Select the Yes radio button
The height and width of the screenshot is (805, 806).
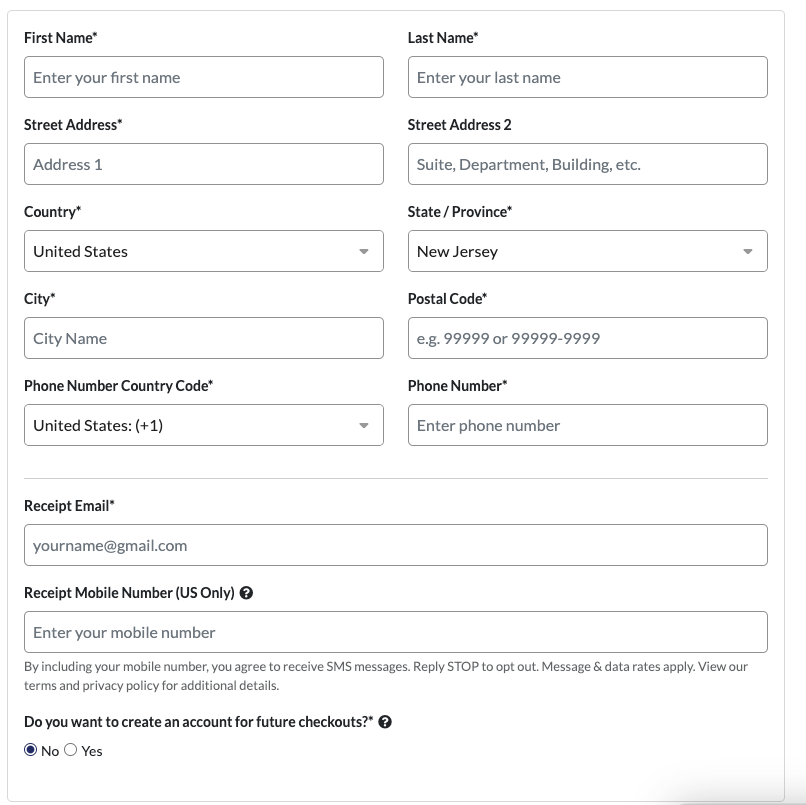click(69, 749)
